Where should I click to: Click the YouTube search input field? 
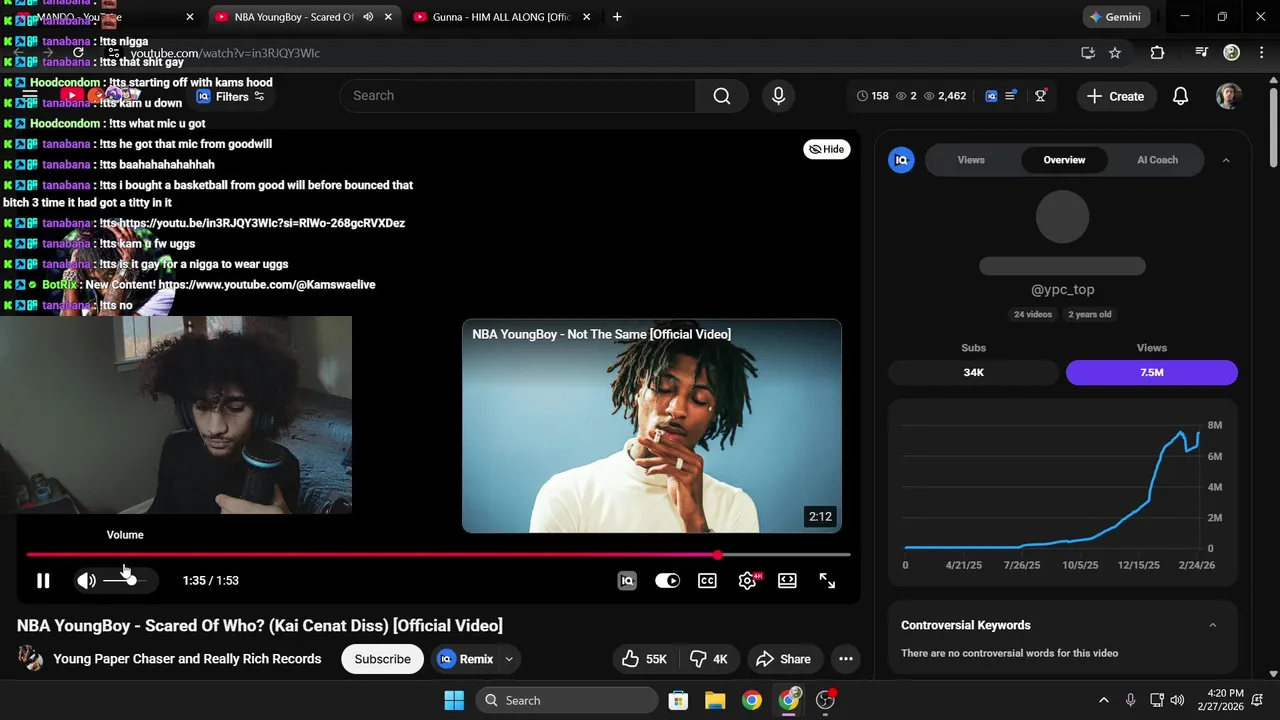coord(518,96)
